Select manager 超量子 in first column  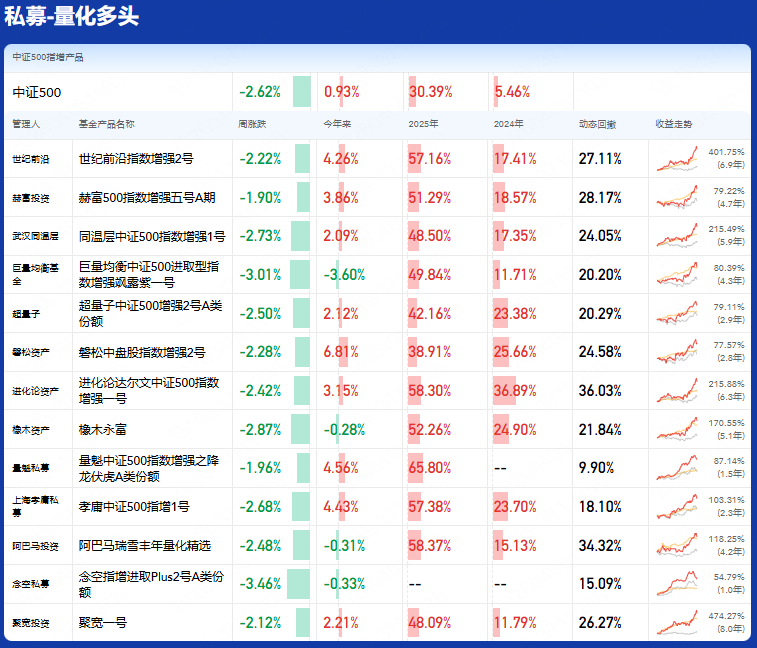pyautogui.click(x=25, y=314)
